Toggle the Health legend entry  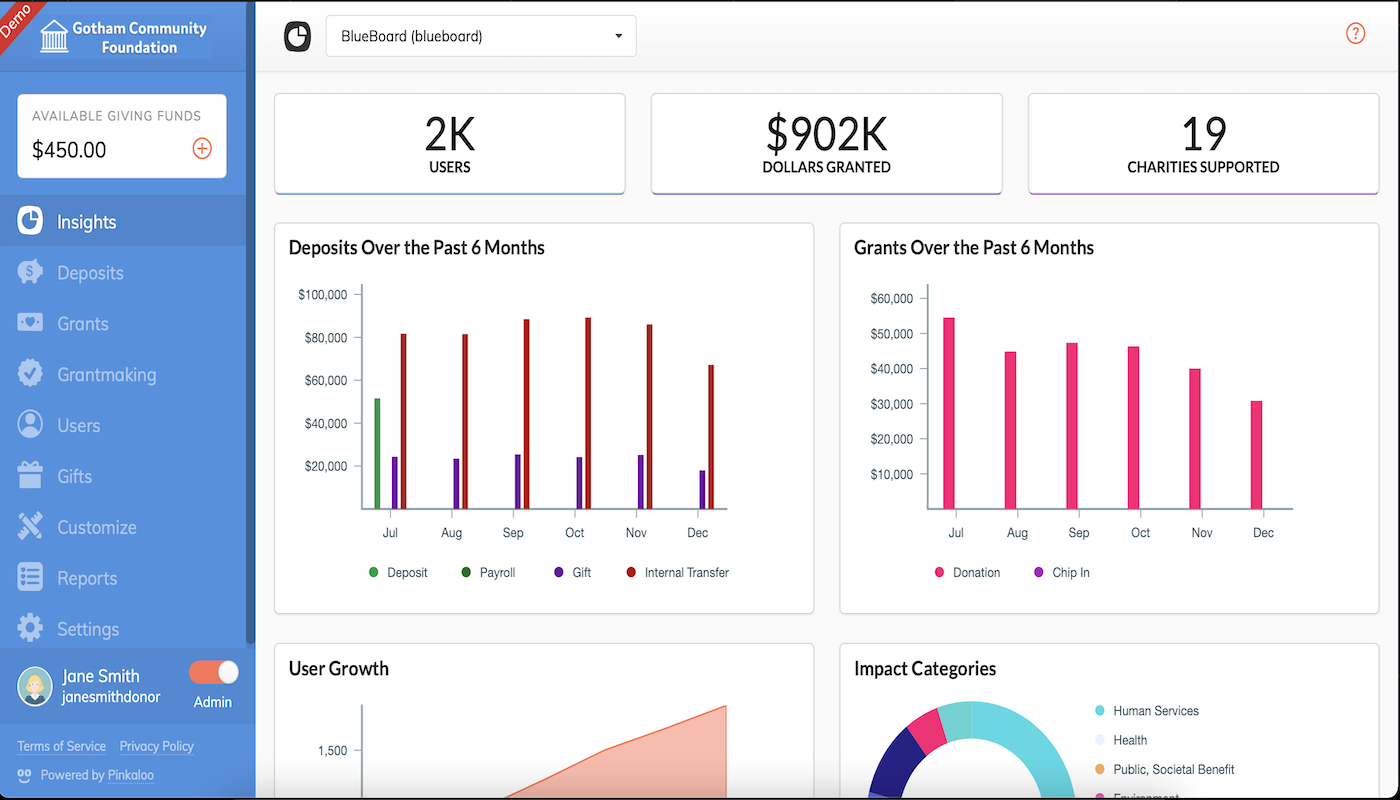(x=1121, y=740)
